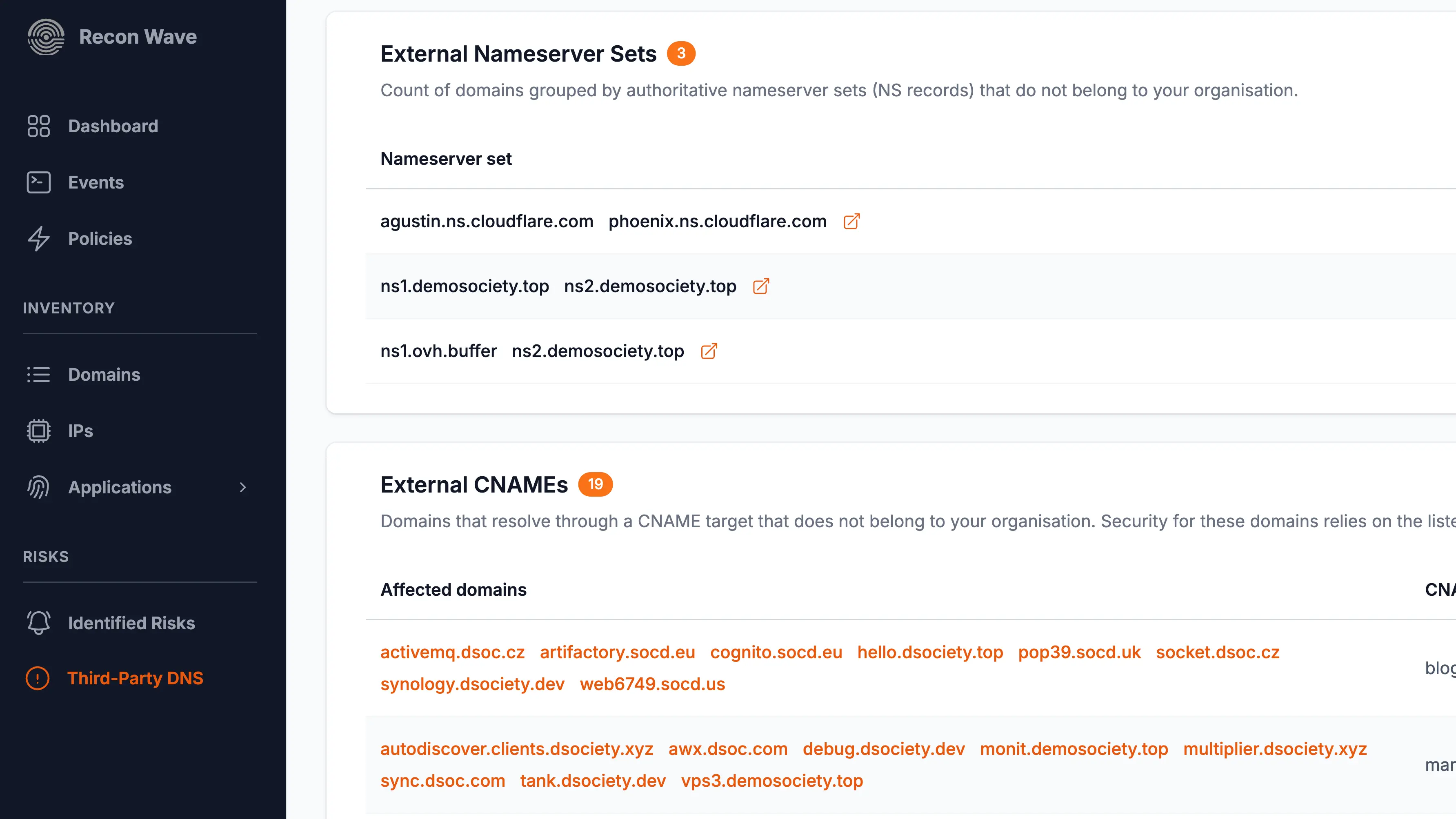Click the Identified Risks bell icon
The image size is (1456, 819).
pyautogui.click(x=38, y=623)
